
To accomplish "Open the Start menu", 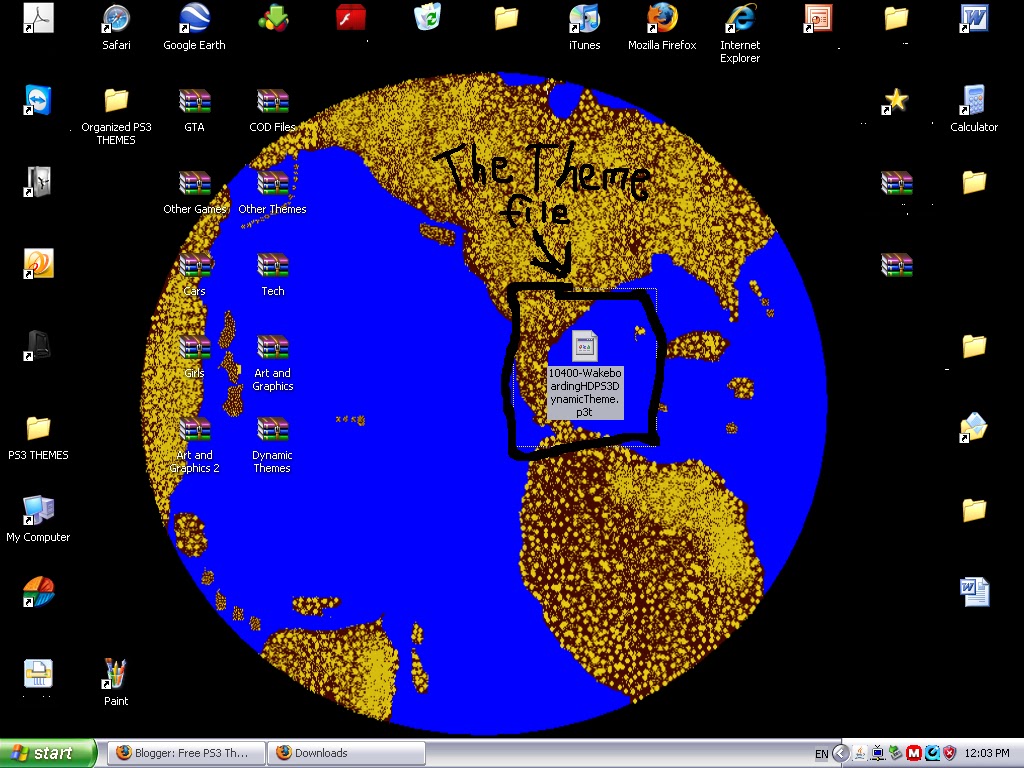I will [48, 753].
